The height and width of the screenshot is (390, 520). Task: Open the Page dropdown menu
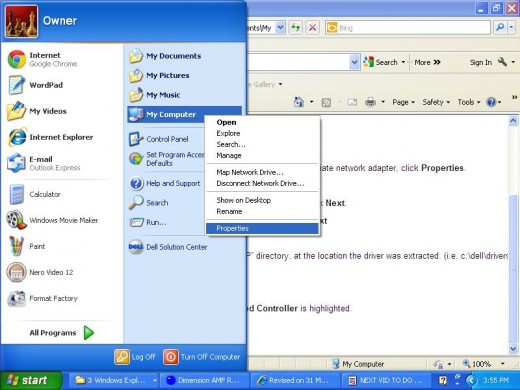(x=403, y=102)
